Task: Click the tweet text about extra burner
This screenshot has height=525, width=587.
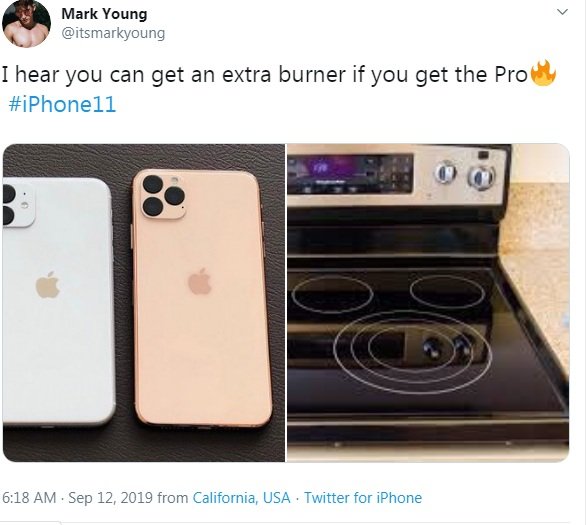Action: click(264, 75)
